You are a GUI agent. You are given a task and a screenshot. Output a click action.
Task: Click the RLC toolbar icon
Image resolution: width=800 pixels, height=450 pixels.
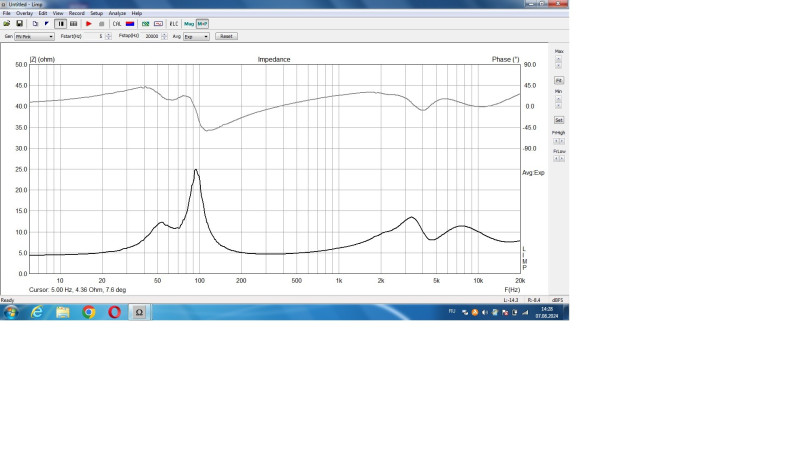[x=174, y=23]
